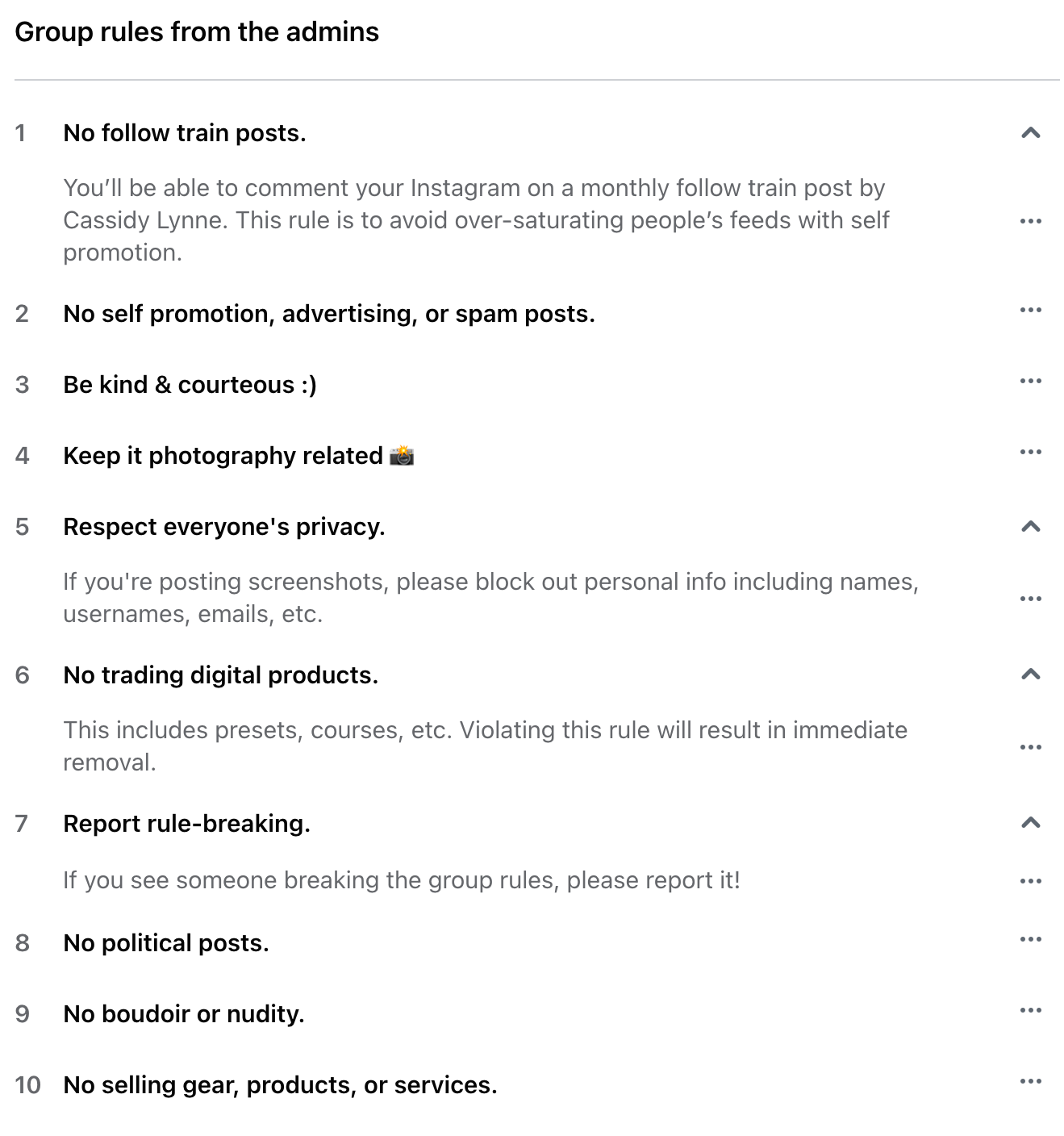Image resolution: width=1064 pixels, height=1136 pixels.
Task: Collapse rule 7 Report rule-breaking
Action: pyautogui.click(x=1030, y=823)
